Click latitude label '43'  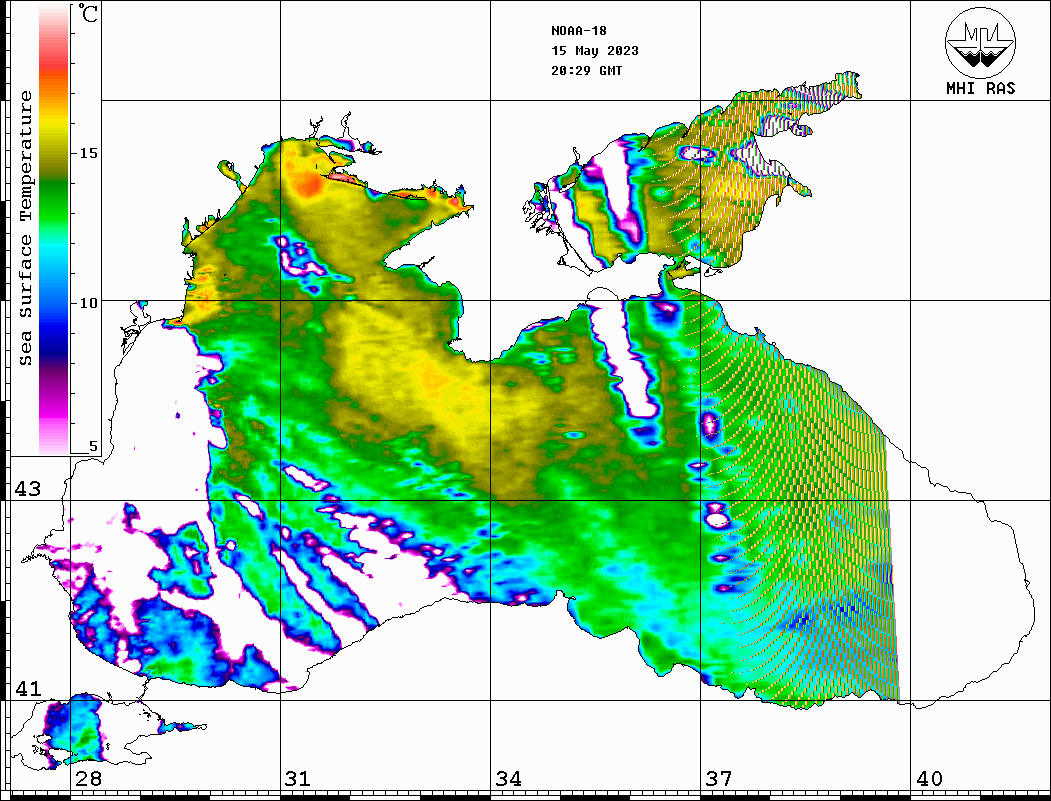pyautogui.click(x=28, y=489)
